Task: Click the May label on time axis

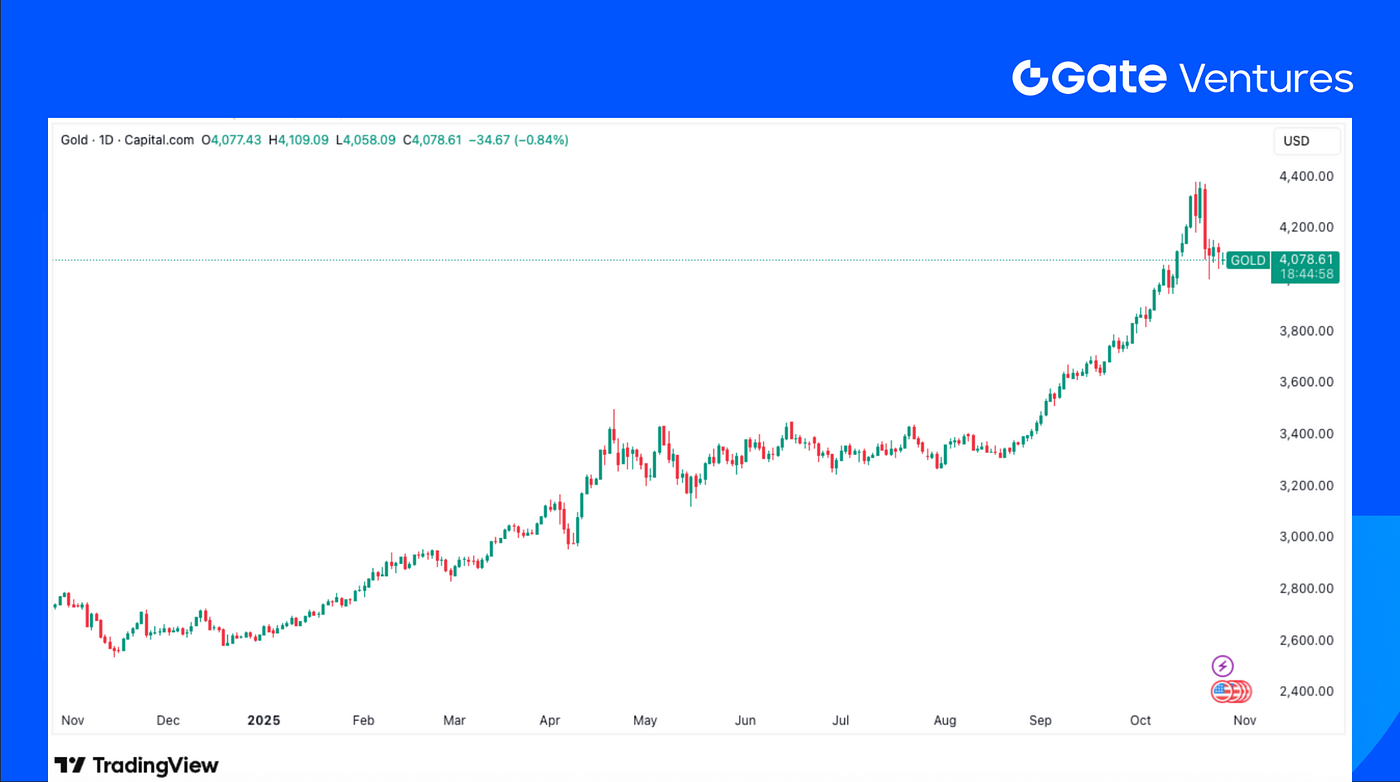Action: point(645,720)
